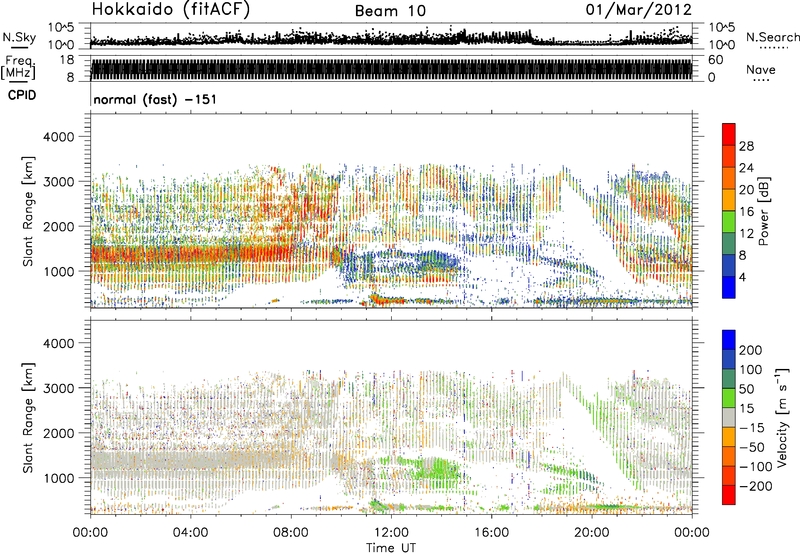Click the bright blue bottom Power colorbar segment
800x554 pixels.
click(x=729, y=287)
